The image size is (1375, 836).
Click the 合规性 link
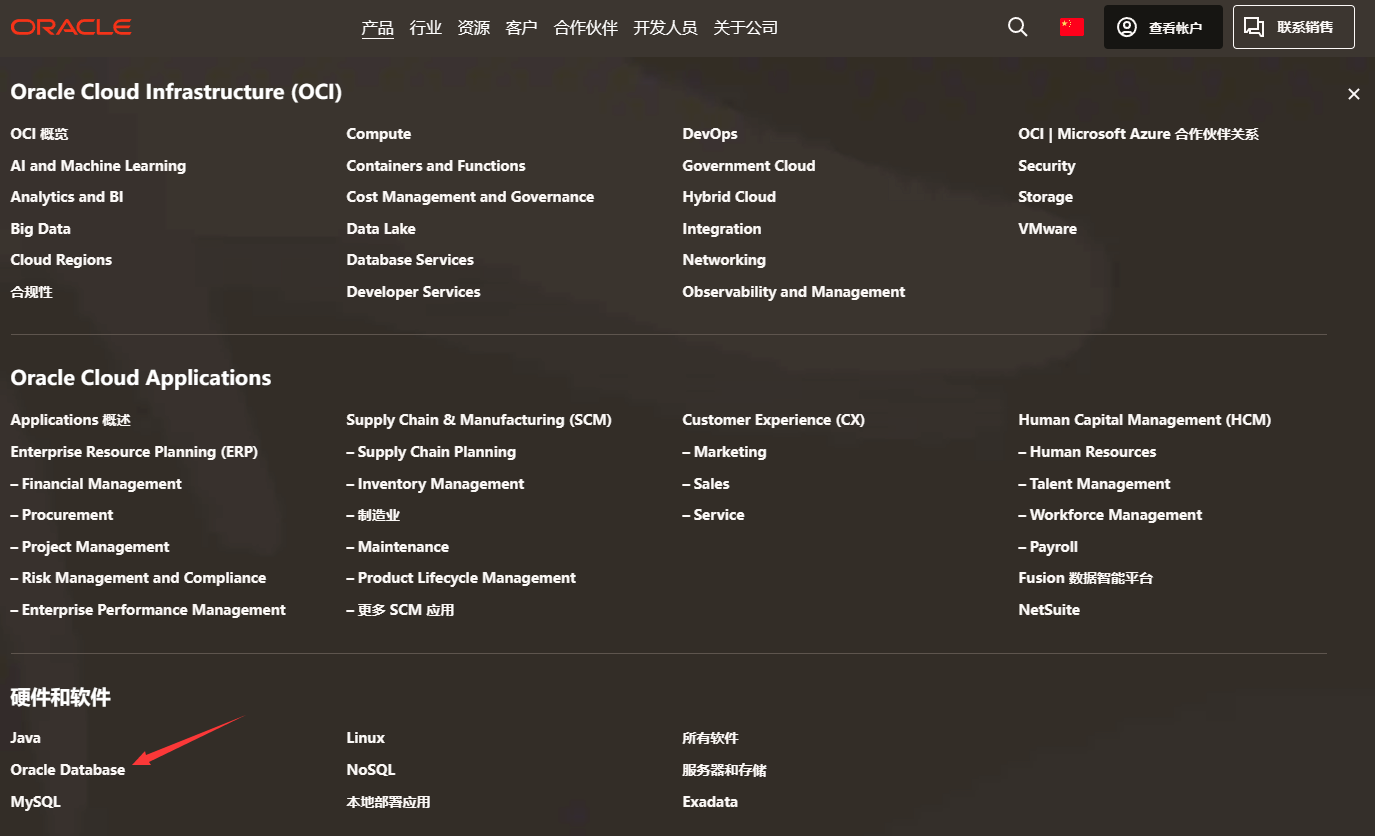pos(32,292)
